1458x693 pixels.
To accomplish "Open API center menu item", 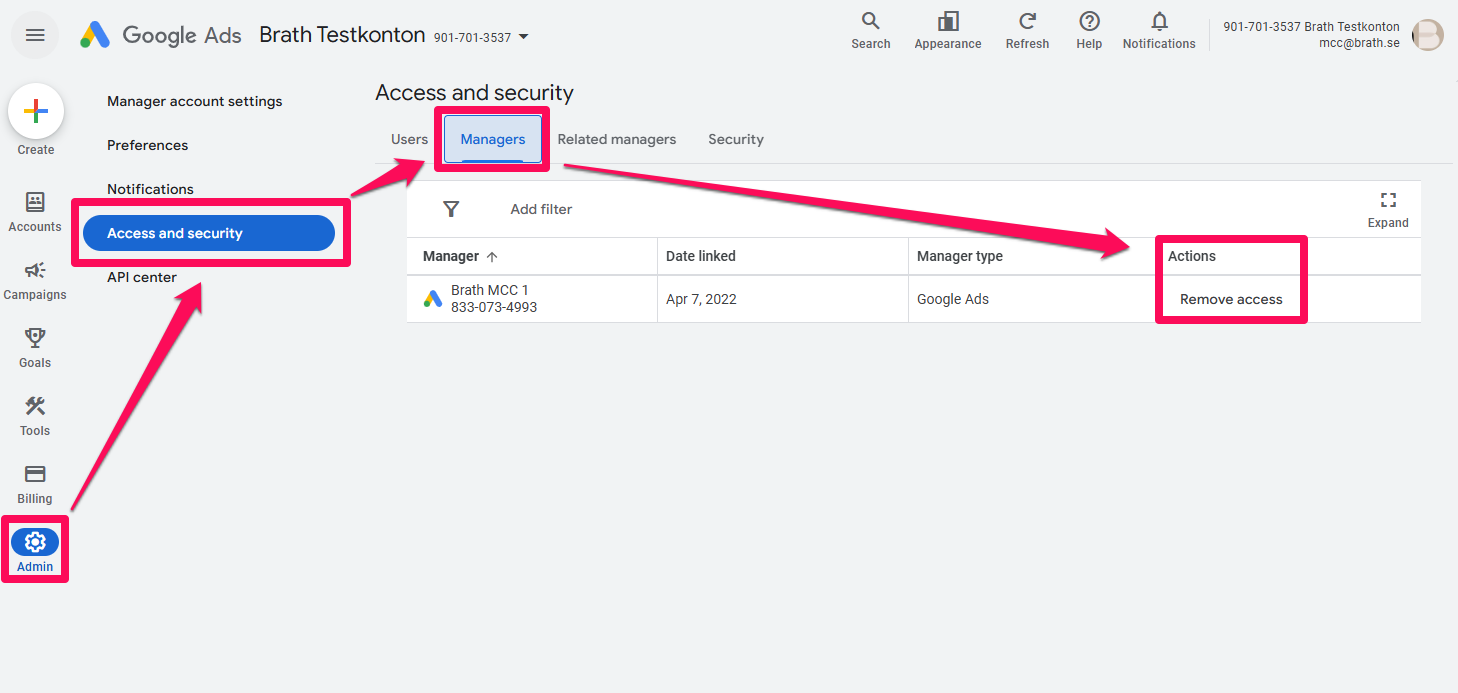I will (x=142, y=277).
